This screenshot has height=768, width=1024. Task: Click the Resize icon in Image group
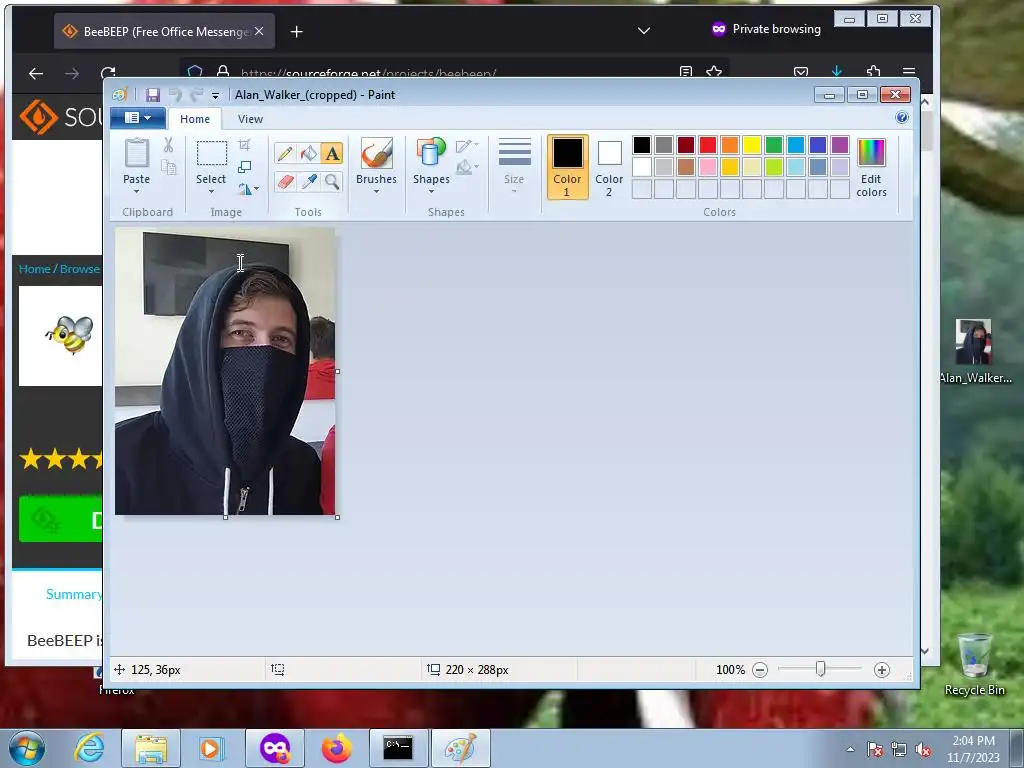coord(244,167)
